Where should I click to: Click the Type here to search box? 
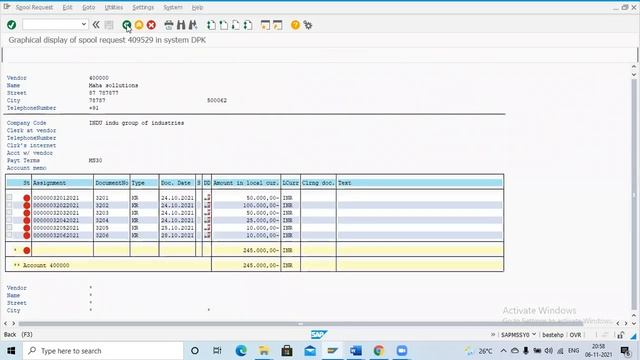tap(103, 351)
